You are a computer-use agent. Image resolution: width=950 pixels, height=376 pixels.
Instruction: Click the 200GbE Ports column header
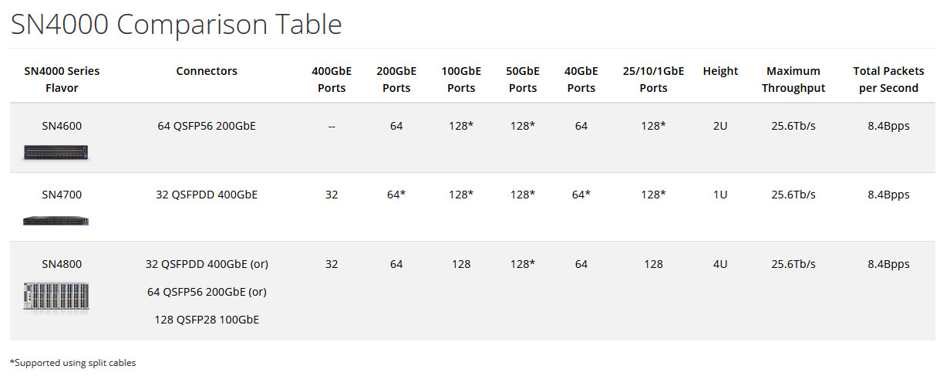[396, 79]
